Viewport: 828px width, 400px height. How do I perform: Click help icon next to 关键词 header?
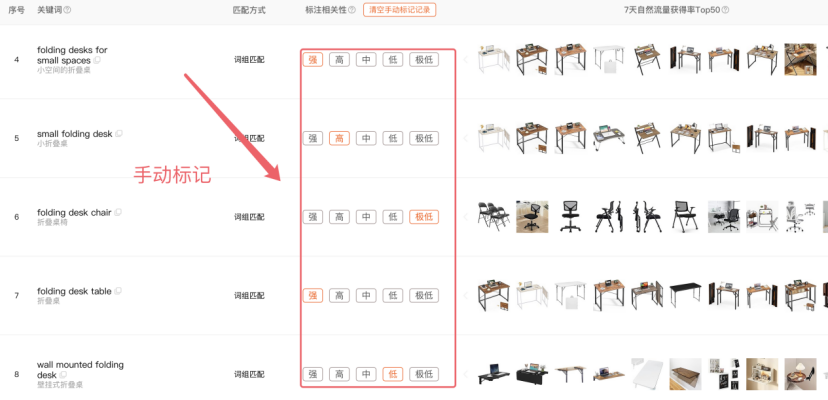[x=68, y=10]
